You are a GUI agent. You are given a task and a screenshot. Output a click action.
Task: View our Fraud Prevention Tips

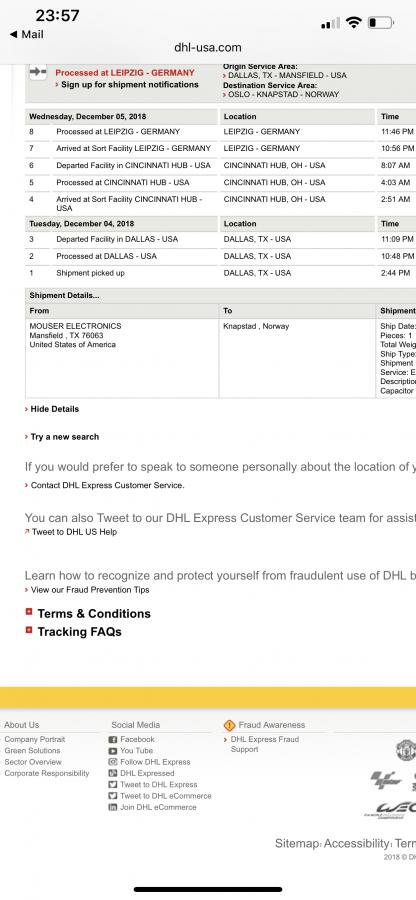(90, 590)
